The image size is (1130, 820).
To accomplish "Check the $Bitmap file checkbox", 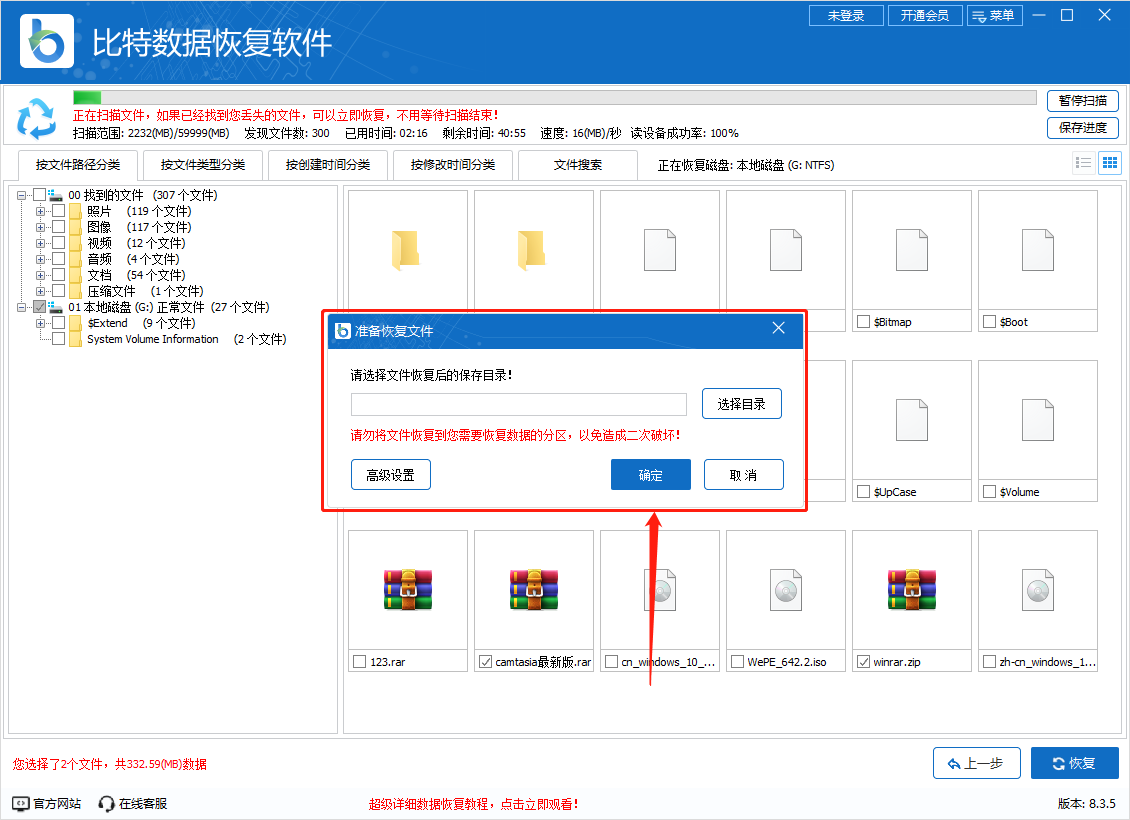I will (863, 321).
